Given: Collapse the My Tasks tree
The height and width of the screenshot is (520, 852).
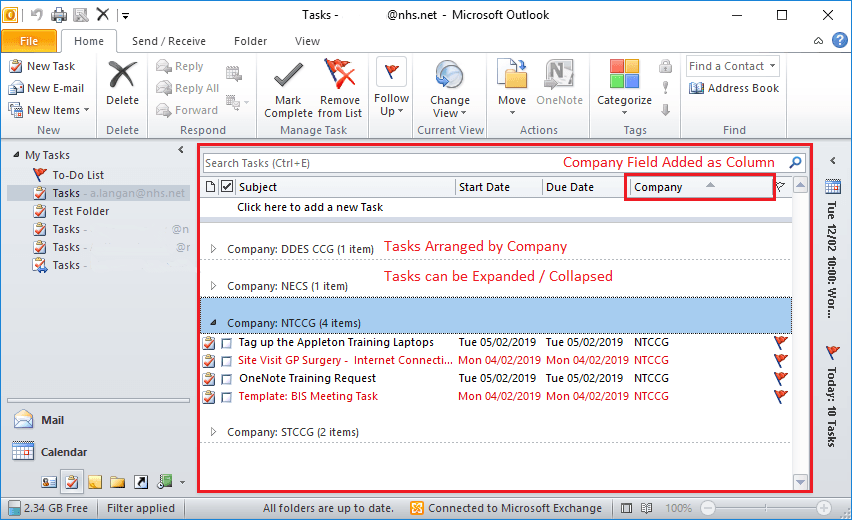Looking at the screenshot, I should click(16, 155).
